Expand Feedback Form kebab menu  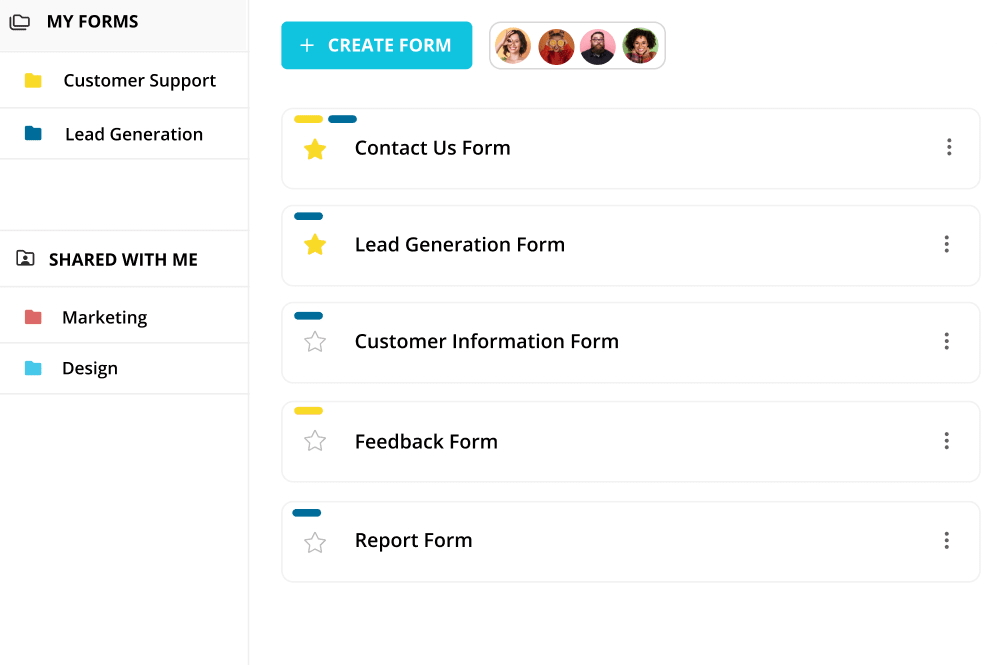pos(946,441)
